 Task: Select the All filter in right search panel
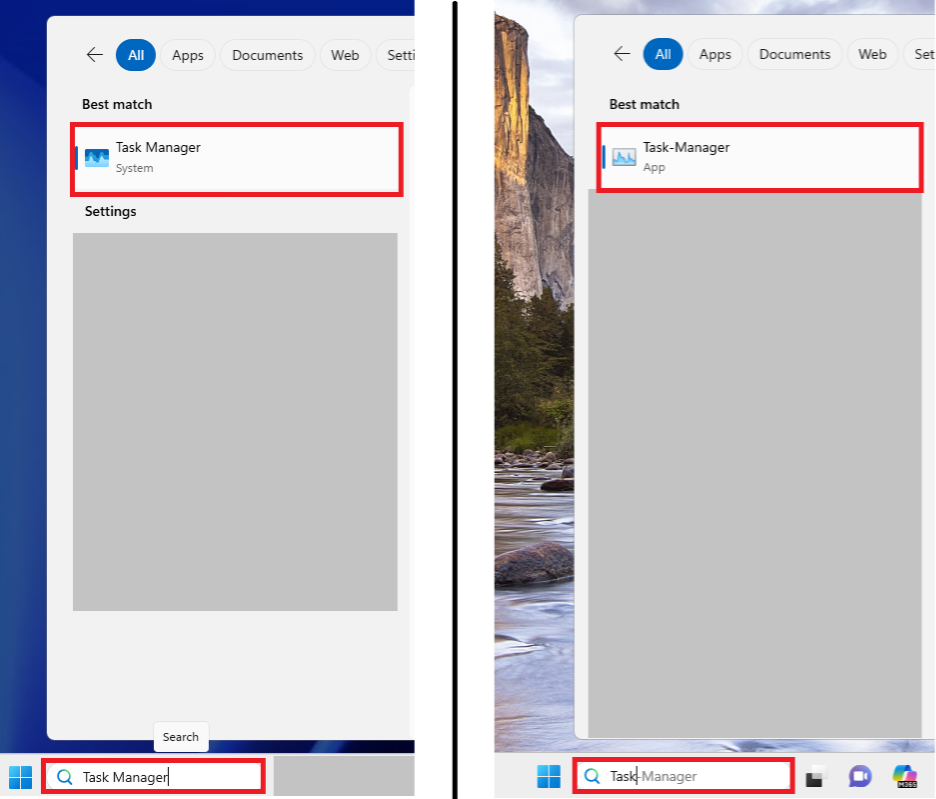[663, 54]
